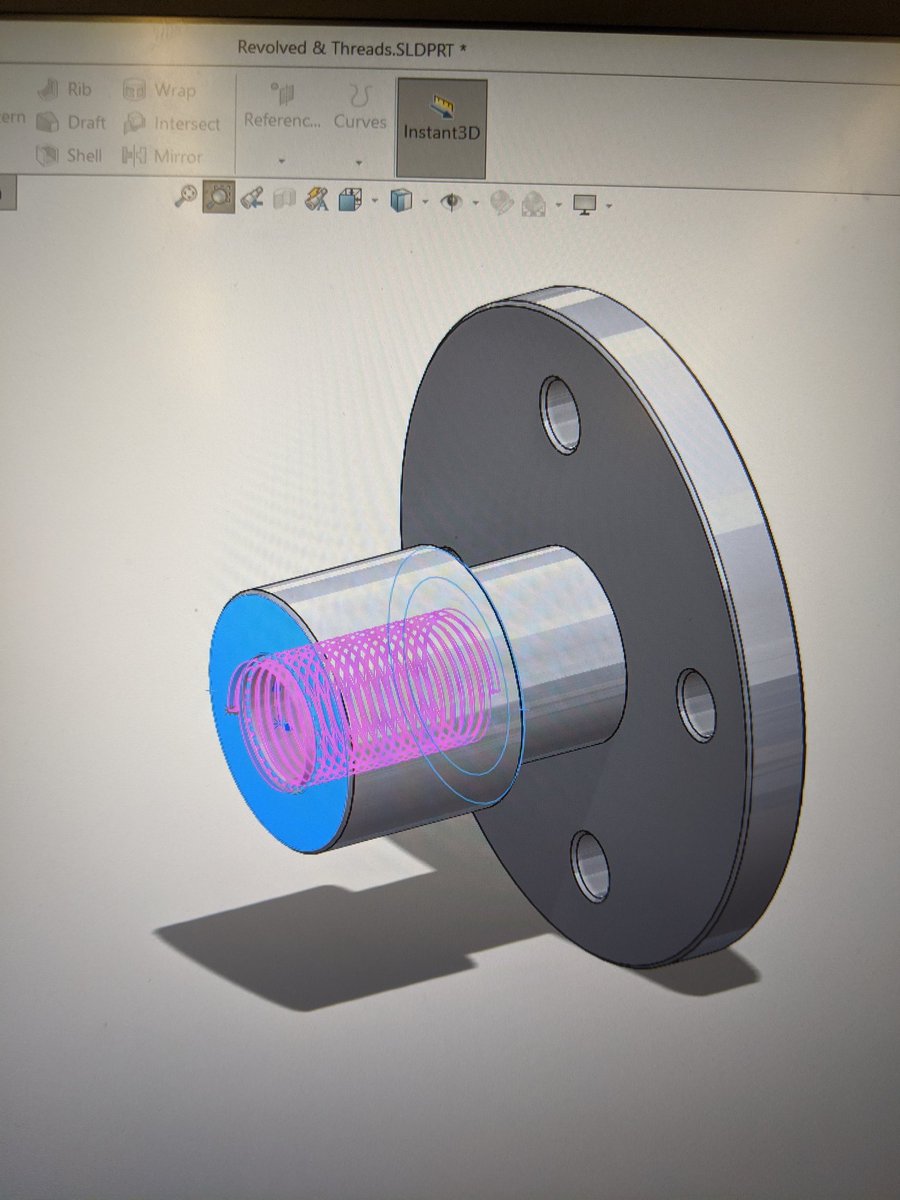Screen dimensions: 900x1200
Task: Expand the Apply Scene dropdown arrow
Action: 557,206
